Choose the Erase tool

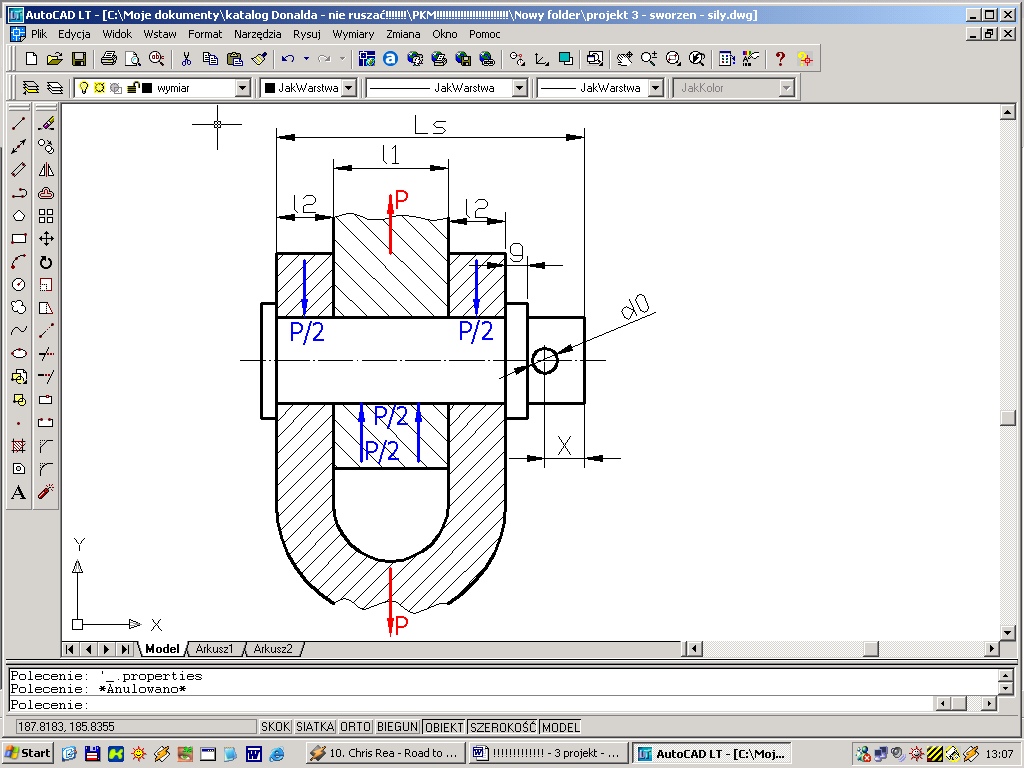(46, 123)
